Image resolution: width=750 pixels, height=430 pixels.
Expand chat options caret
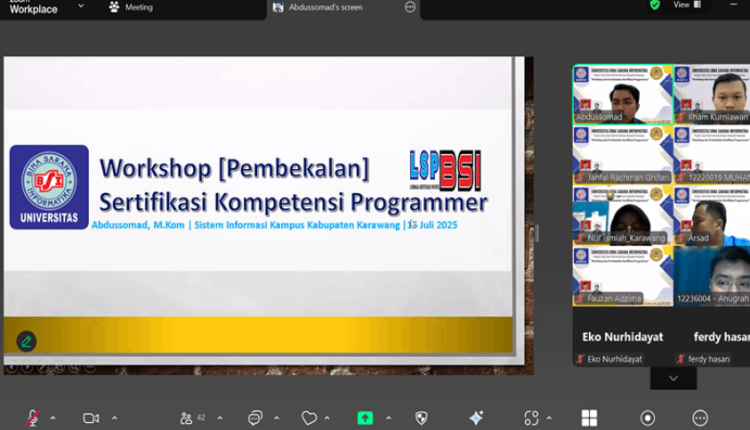click(x=276, y=418)
